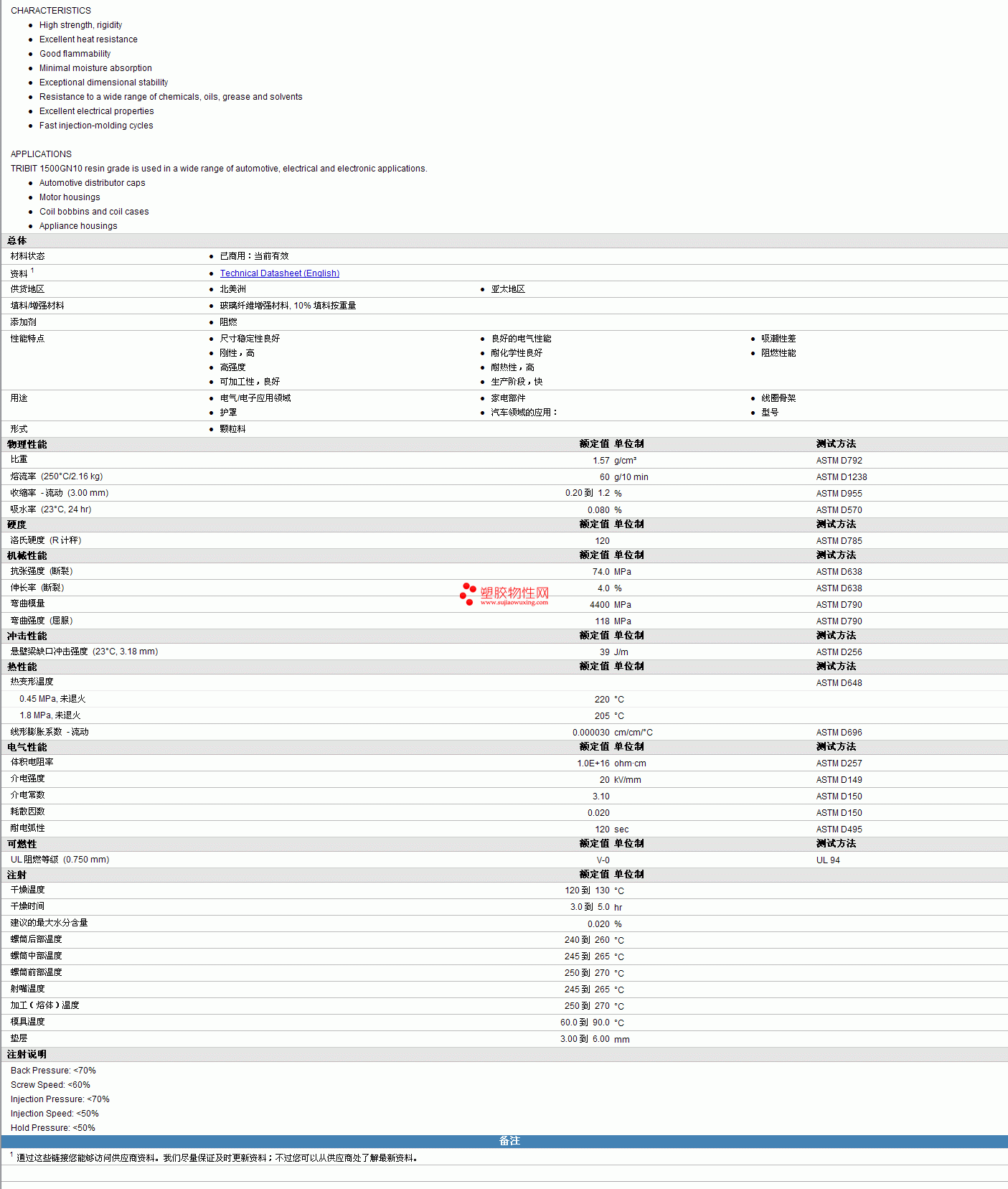Select the 'High strength, rigidity' bullet
This screenshot has width=1008, height=1189.
coord(80,25)
